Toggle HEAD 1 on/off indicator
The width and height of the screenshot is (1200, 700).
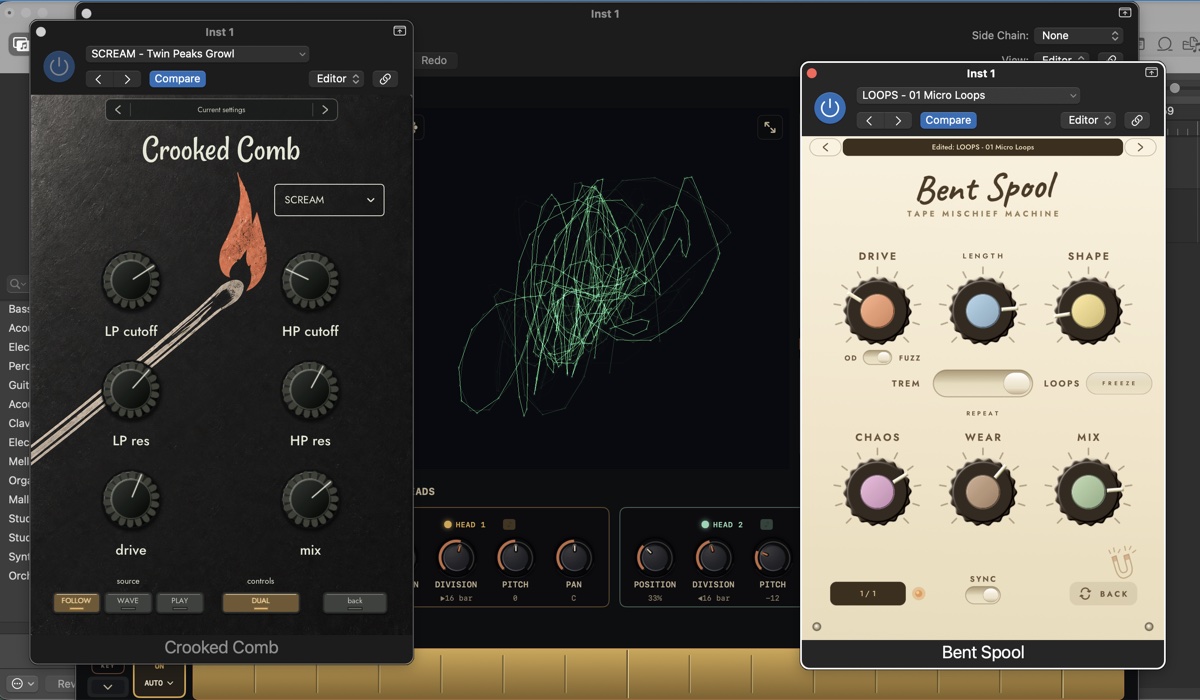click(448, 525)
